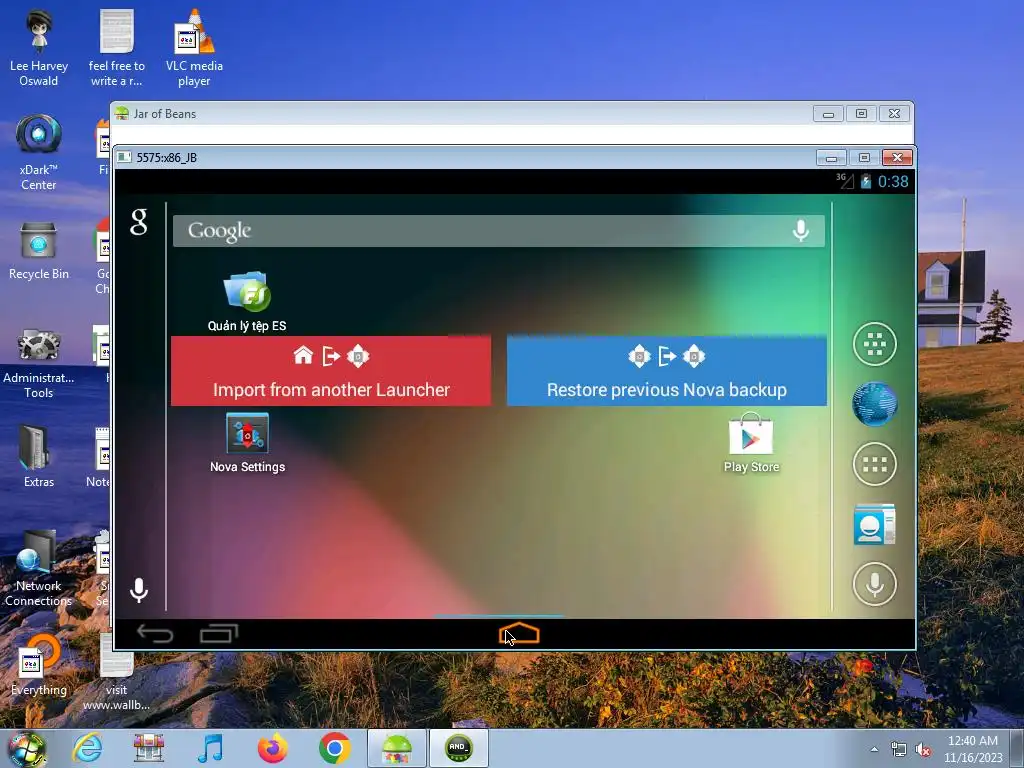The image size is (1024, 768).
Task: Tap the Google 'g' icon on left strip
Action: pyautogui.click(x=138, y=222)
